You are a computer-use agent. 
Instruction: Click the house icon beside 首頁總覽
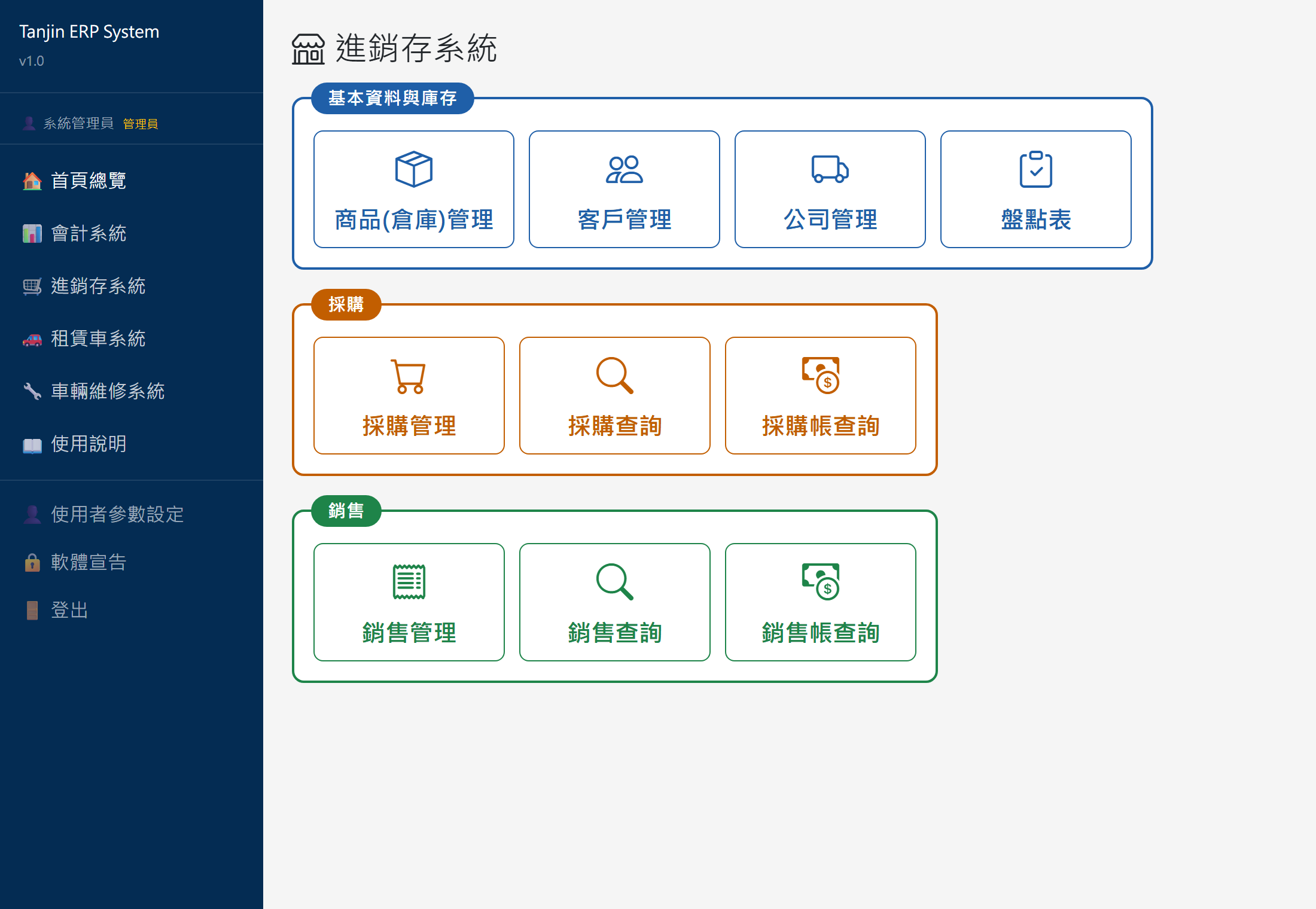(x=32, y=181)
